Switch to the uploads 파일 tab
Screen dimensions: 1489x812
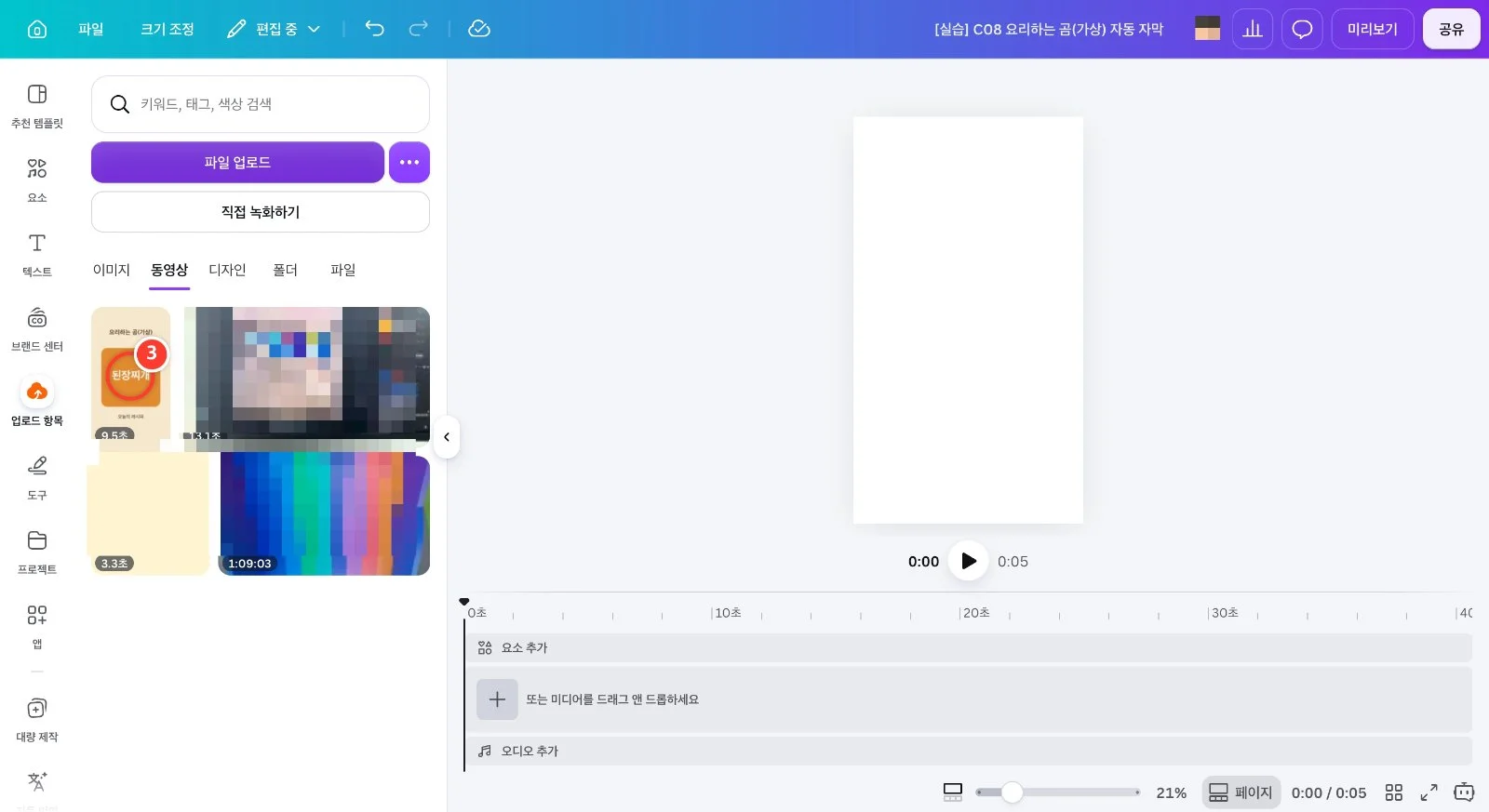(x=343, y=270)
